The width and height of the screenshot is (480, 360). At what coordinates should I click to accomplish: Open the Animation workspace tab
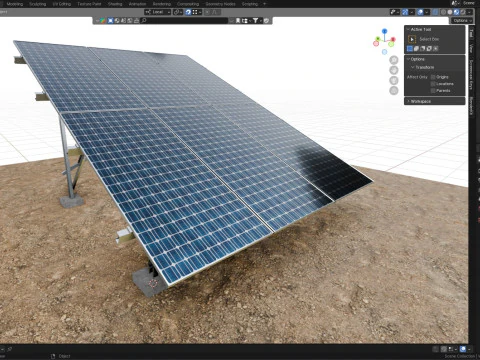137,4
